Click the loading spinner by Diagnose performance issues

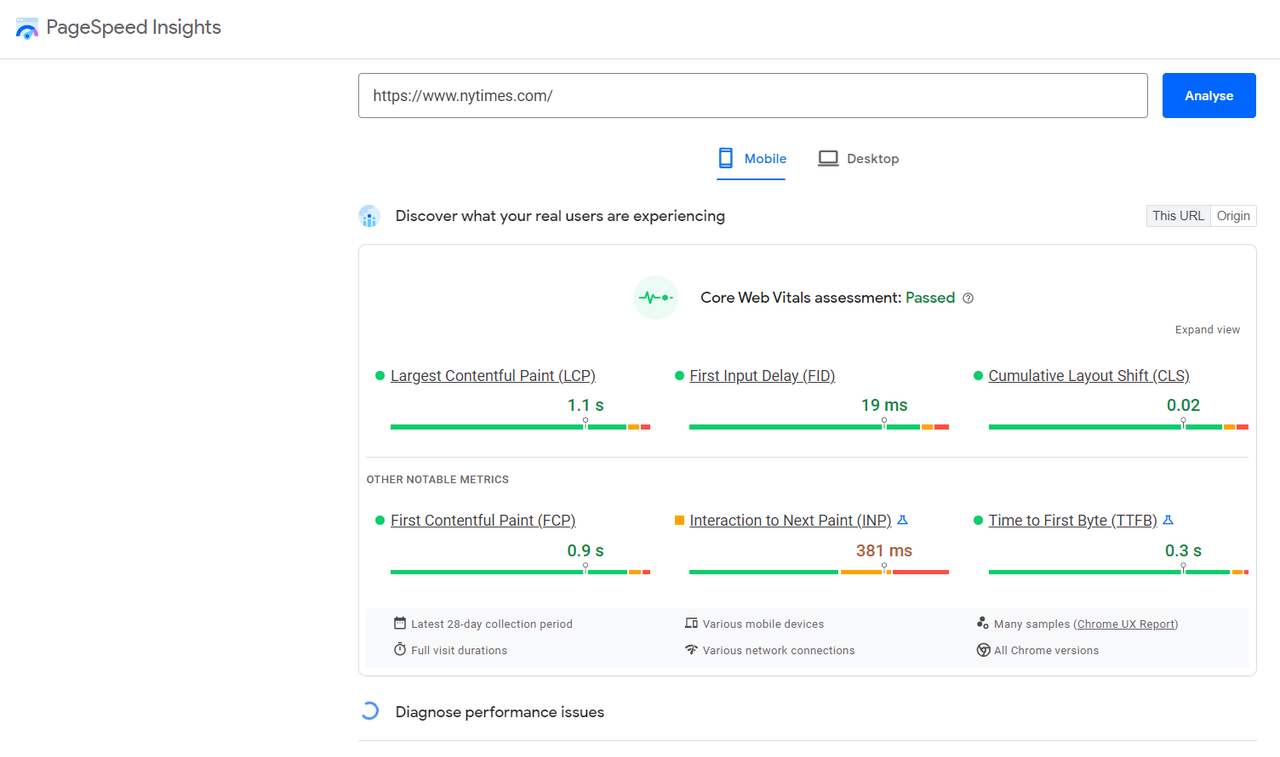pos(370,712)
